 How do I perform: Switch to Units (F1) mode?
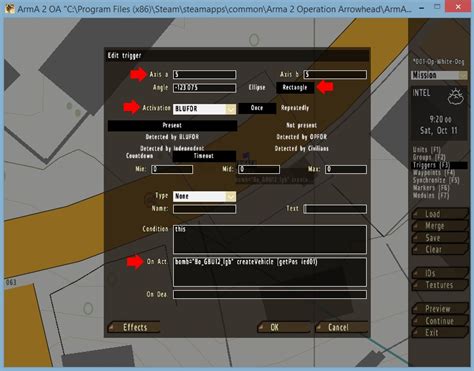[x=426, y=149]
